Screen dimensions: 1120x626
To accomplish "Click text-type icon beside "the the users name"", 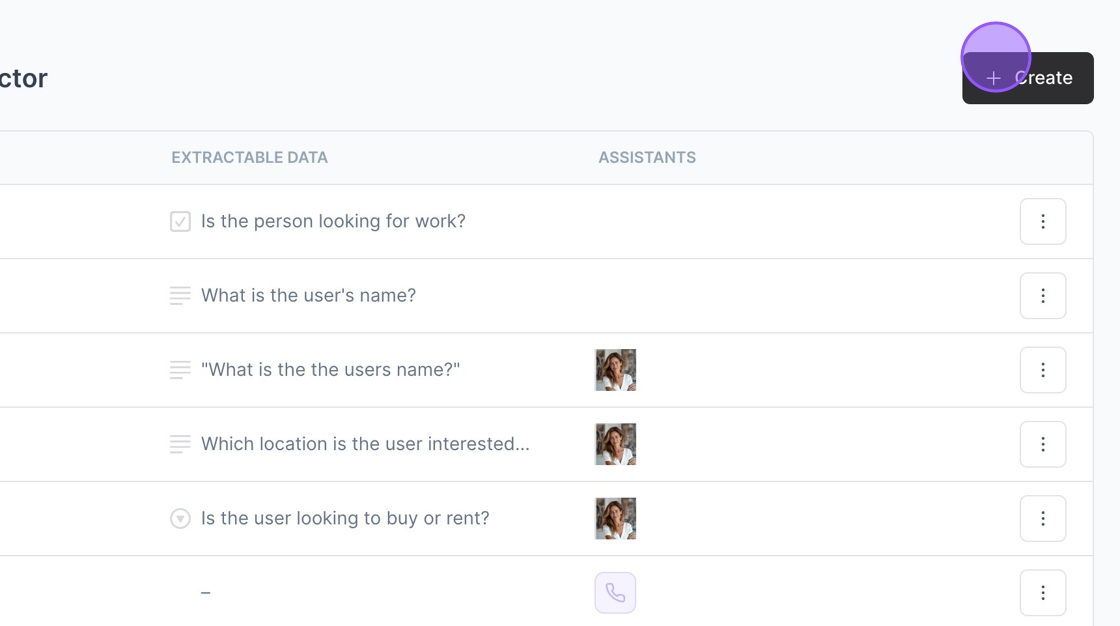I will [180, 370].
